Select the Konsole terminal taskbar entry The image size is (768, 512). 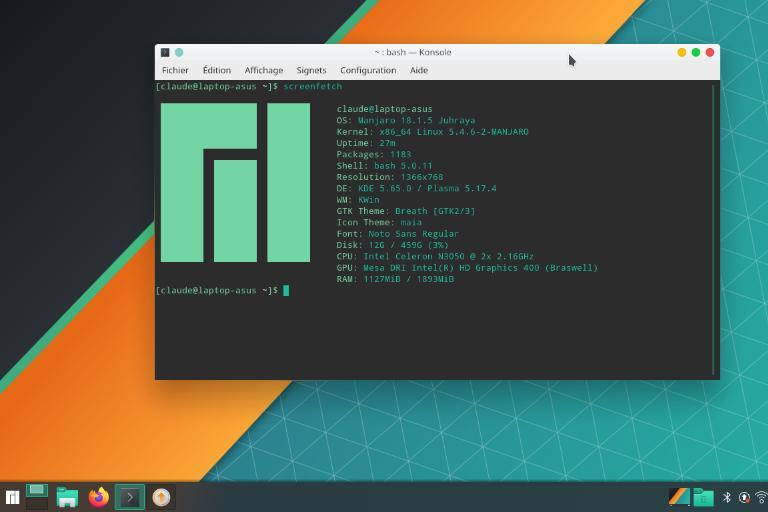[130, 497]
